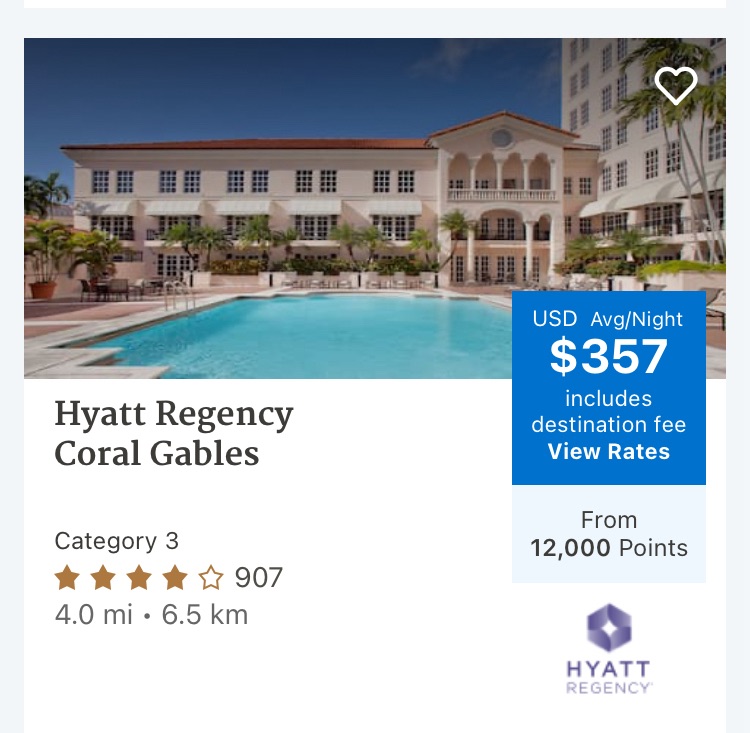Click the first filled rating star
The image size is (750, 733).
click(67, 578)
